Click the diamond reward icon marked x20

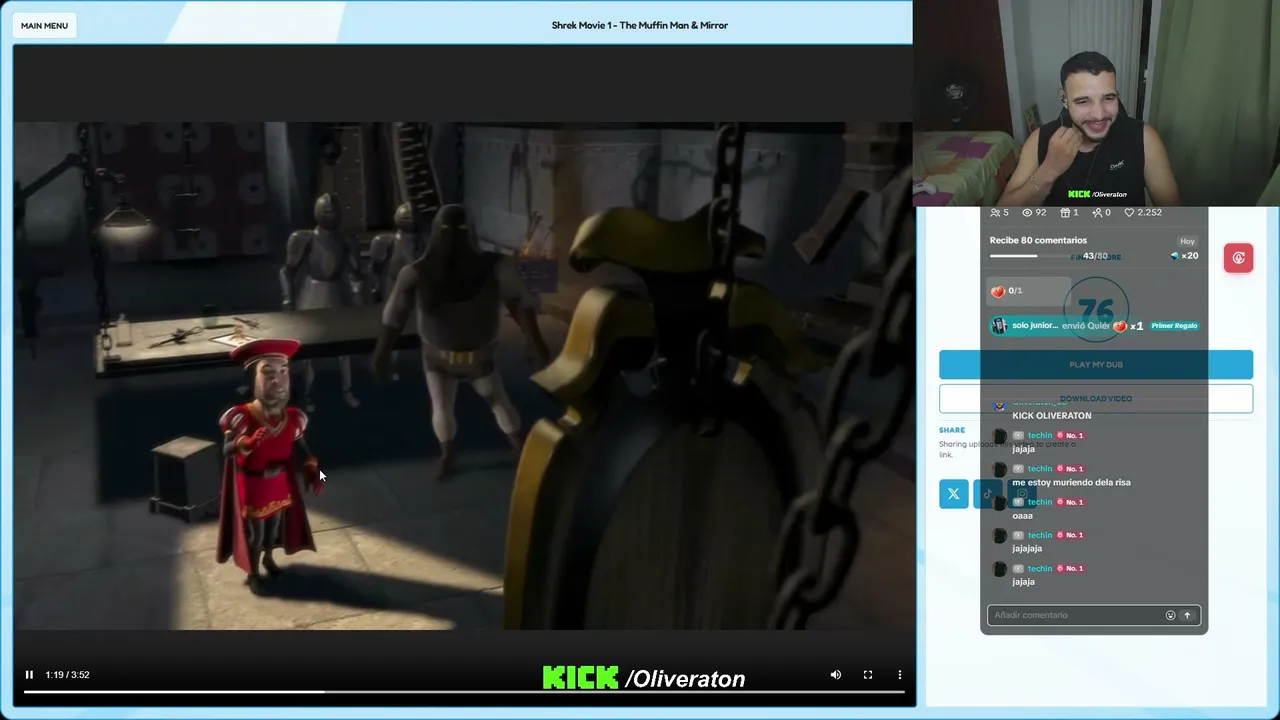click(1175, 256)
